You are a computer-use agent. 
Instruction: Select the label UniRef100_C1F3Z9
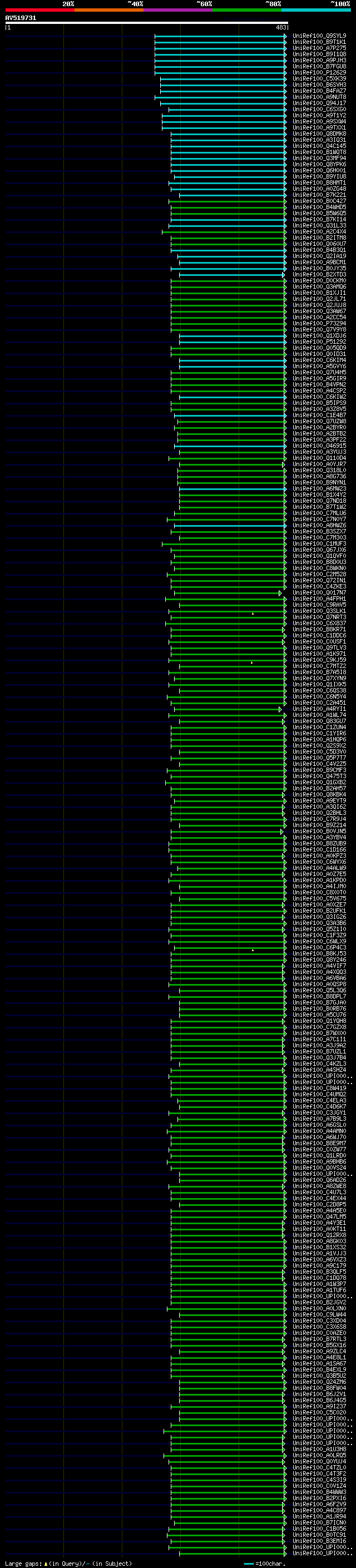(x=319, y=936)
